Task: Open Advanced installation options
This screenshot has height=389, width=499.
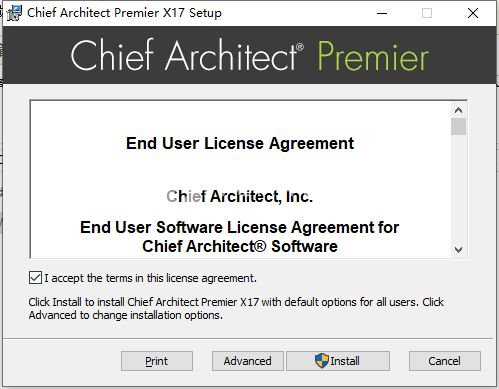Action: 248,361
